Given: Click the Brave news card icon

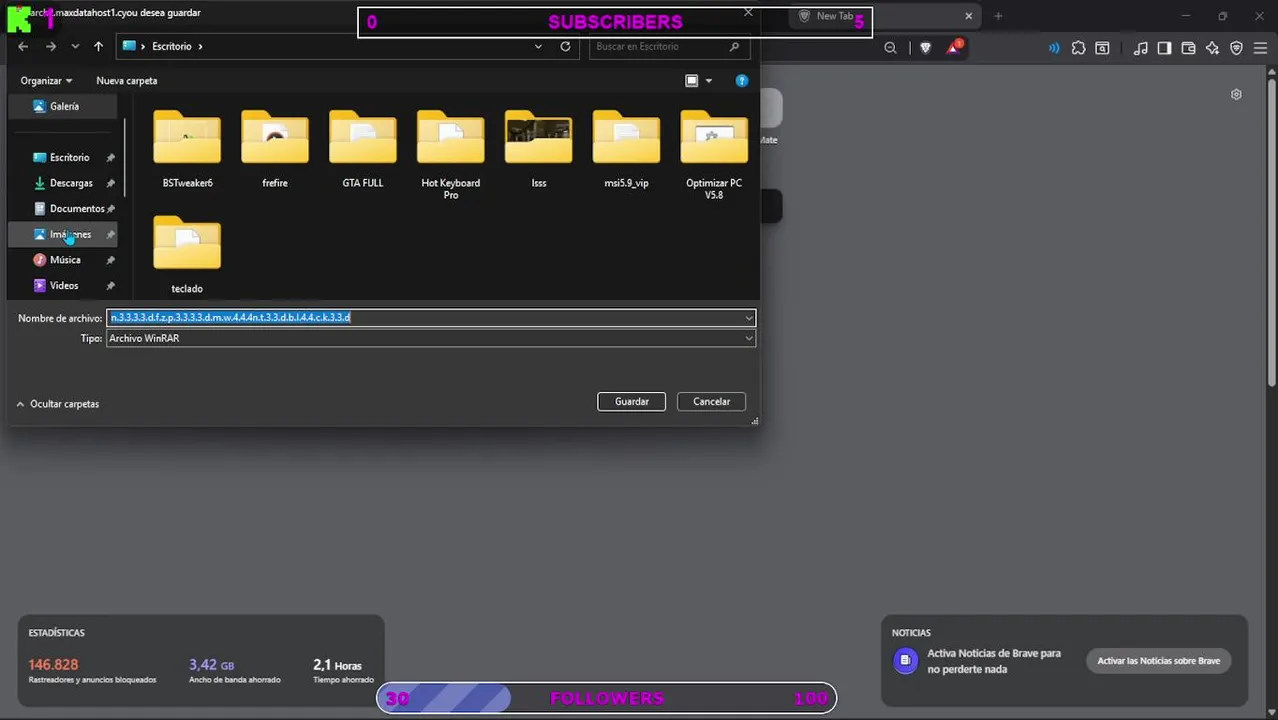Looking at the screenshot, I should 905,660.
